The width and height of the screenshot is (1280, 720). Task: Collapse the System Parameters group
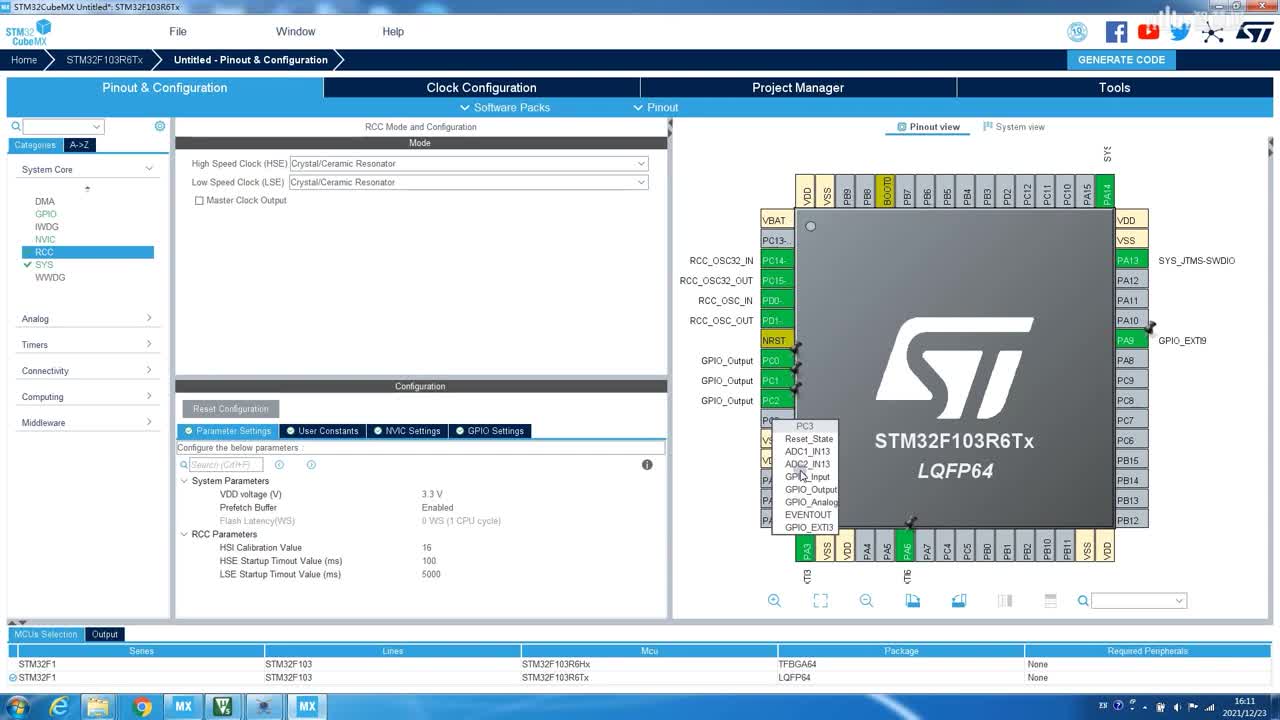coord(184,481)
